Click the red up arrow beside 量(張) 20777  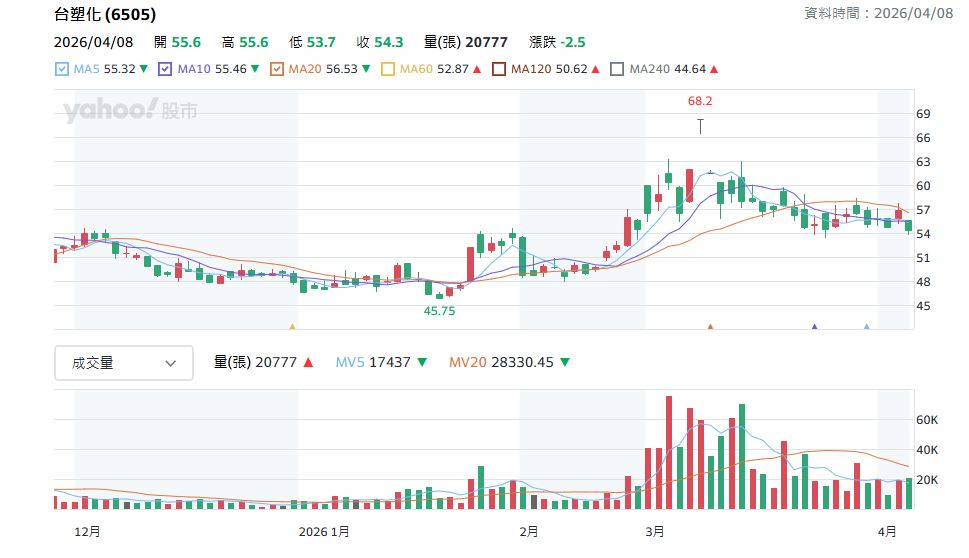308,363
